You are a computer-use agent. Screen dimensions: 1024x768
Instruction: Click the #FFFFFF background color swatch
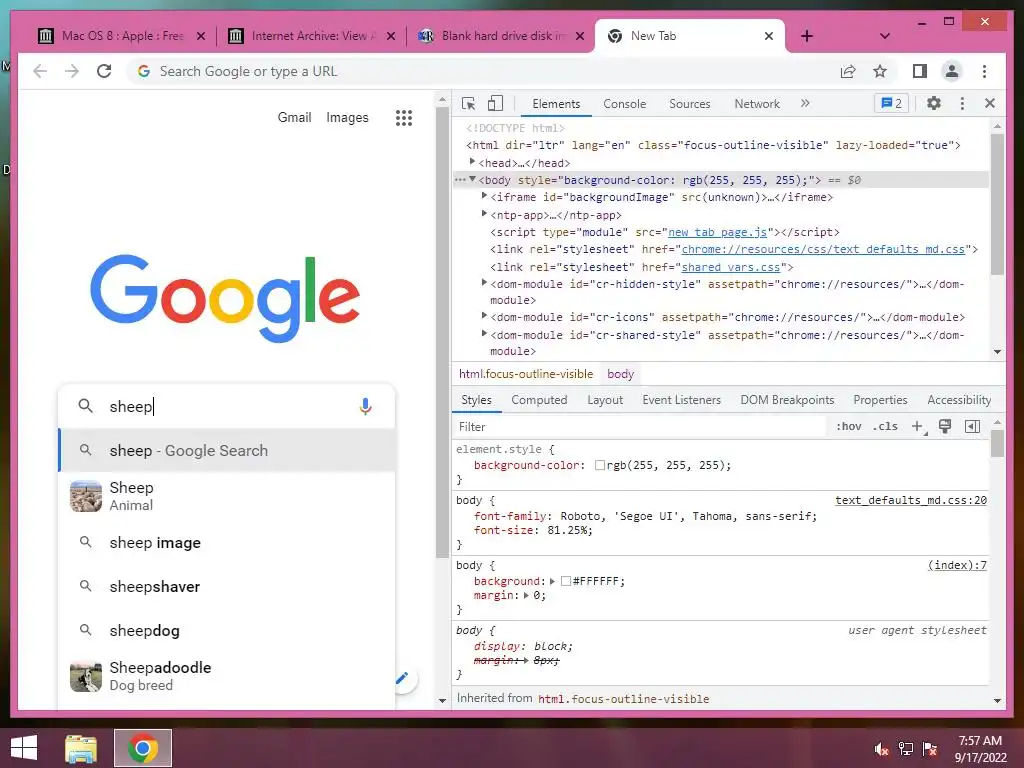[566, 581]
